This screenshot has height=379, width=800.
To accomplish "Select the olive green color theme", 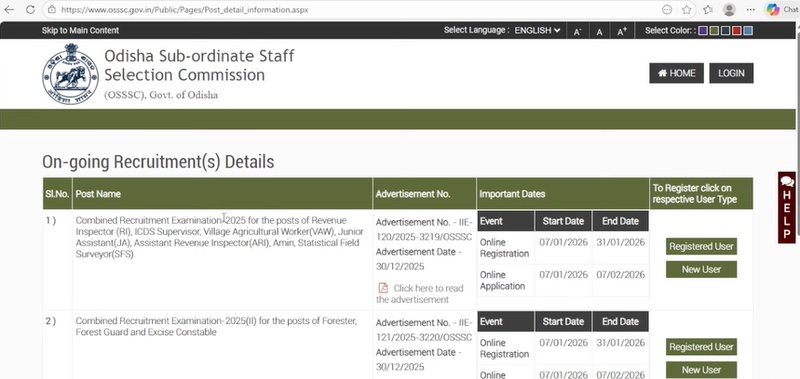I will coord(714,31).
